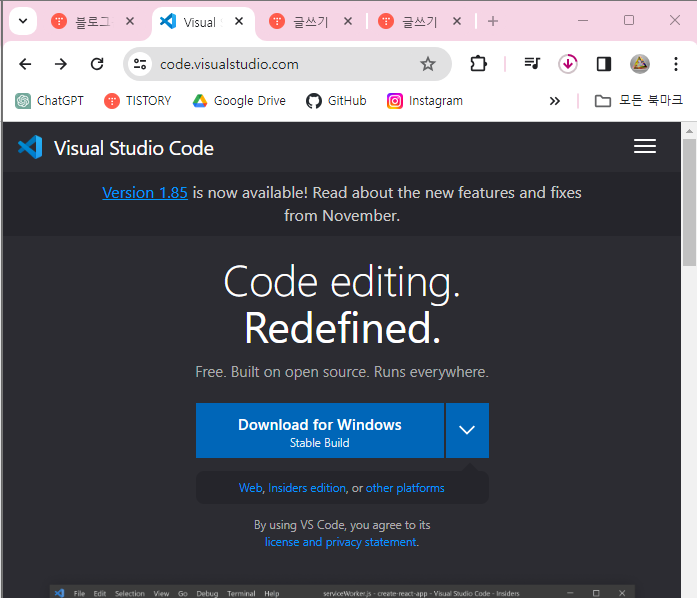
Task: Click the scrollbar up arrow
Action: click(689, 131)
